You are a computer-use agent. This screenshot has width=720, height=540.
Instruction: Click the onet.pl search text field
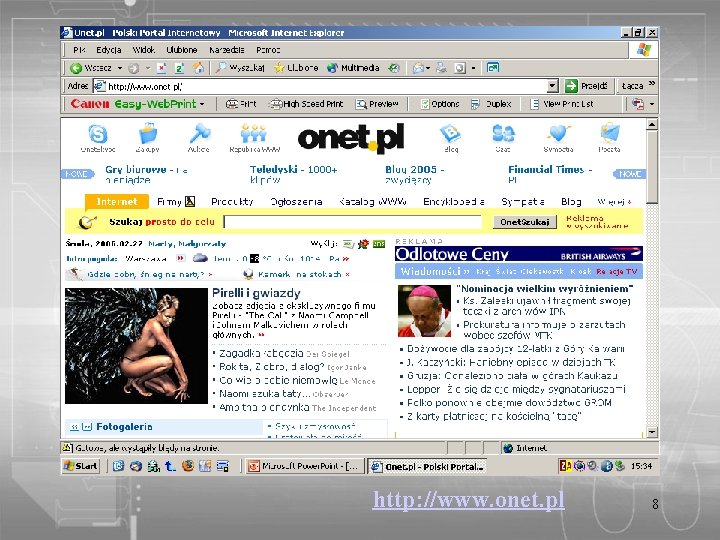coord(353,222)
